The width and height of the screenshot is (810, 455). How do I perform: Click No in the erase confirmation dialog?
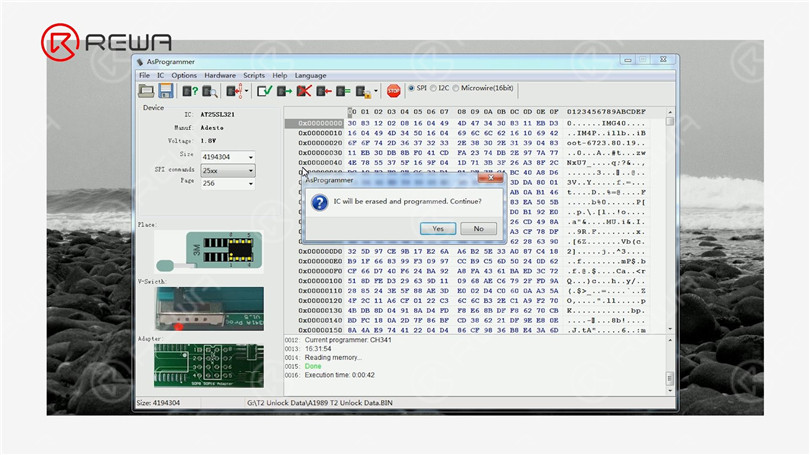point(478,229)
